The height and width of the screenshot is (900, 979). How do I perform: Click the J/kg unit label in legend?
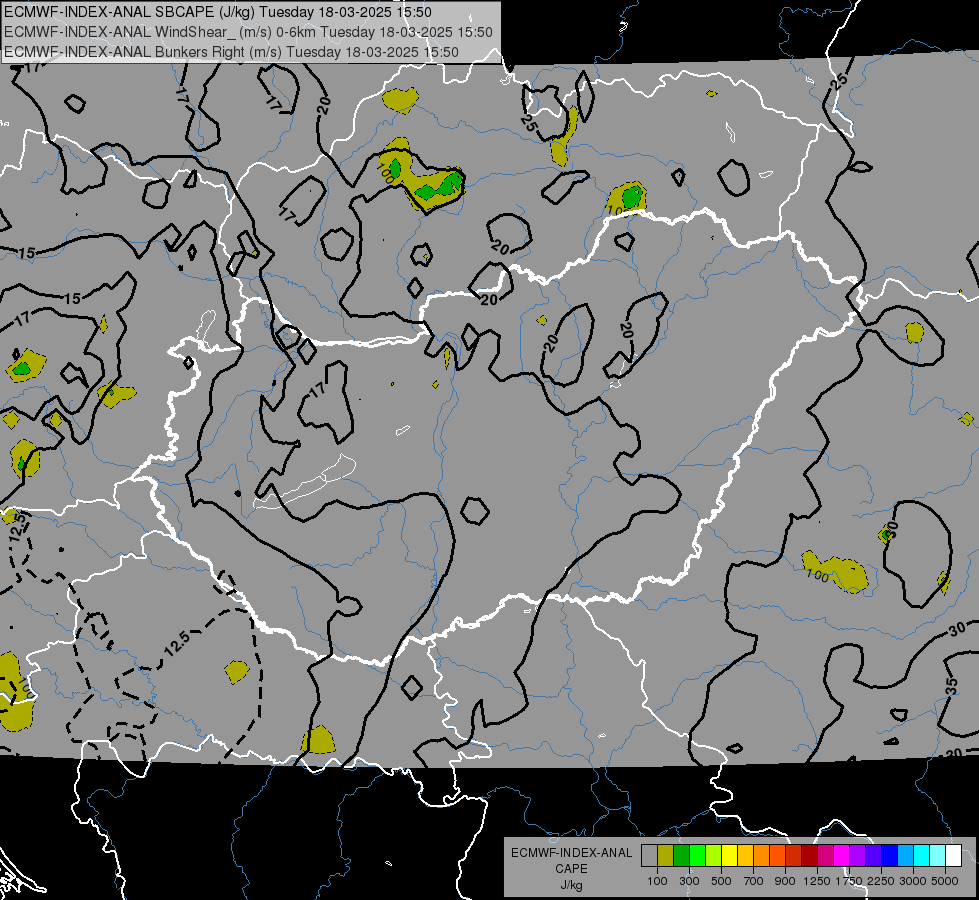(x=571, y=885)
